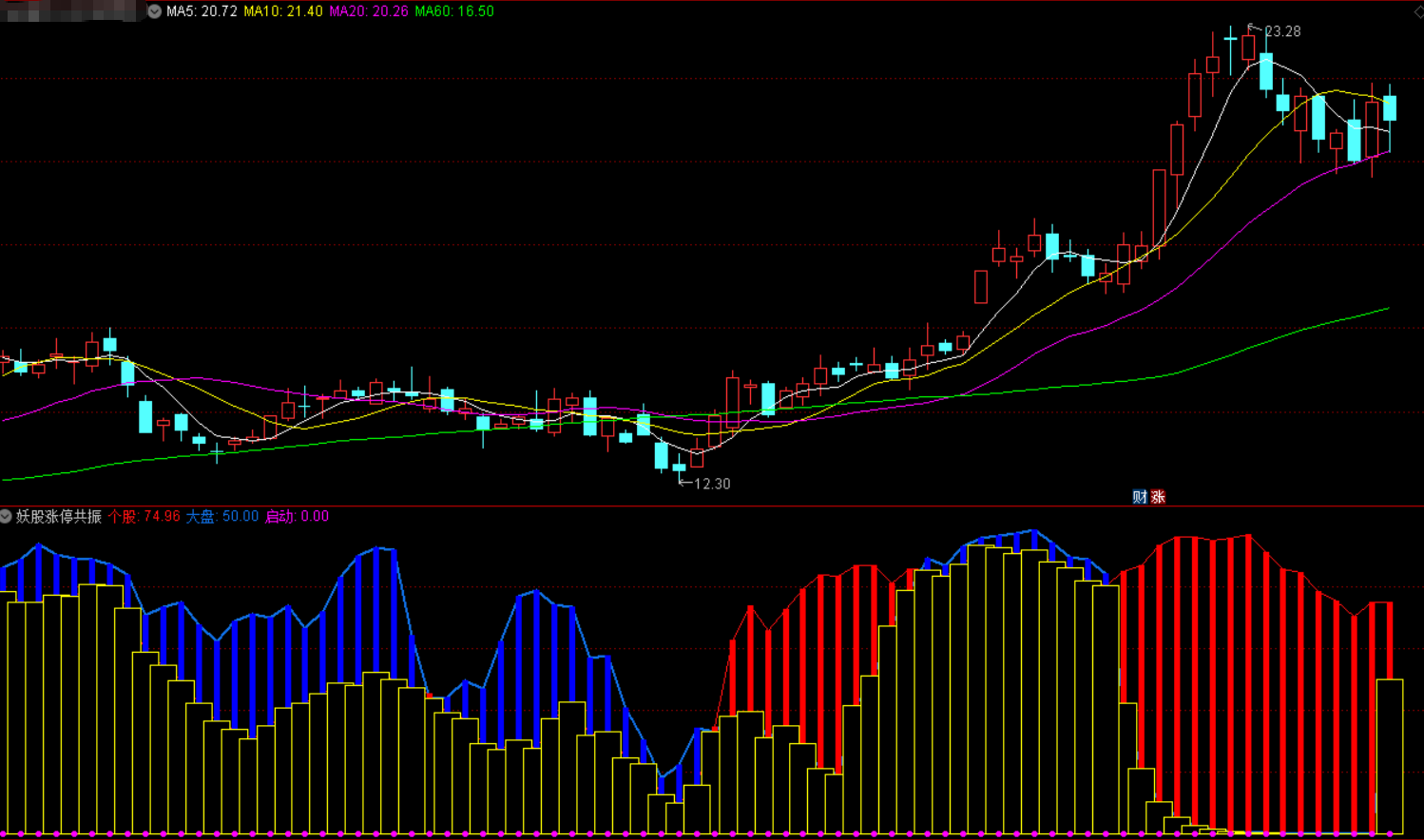
Task: Open the dropdown arrow beside MA5
Action: click(x=154, y=11)
